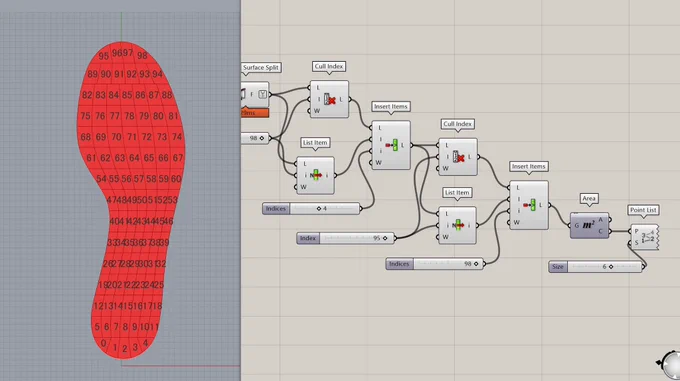The height and width of the screenshot is (381, 680).
Task: Click sole panel number 91 in viewport
Action: click(x=119, y=75)
